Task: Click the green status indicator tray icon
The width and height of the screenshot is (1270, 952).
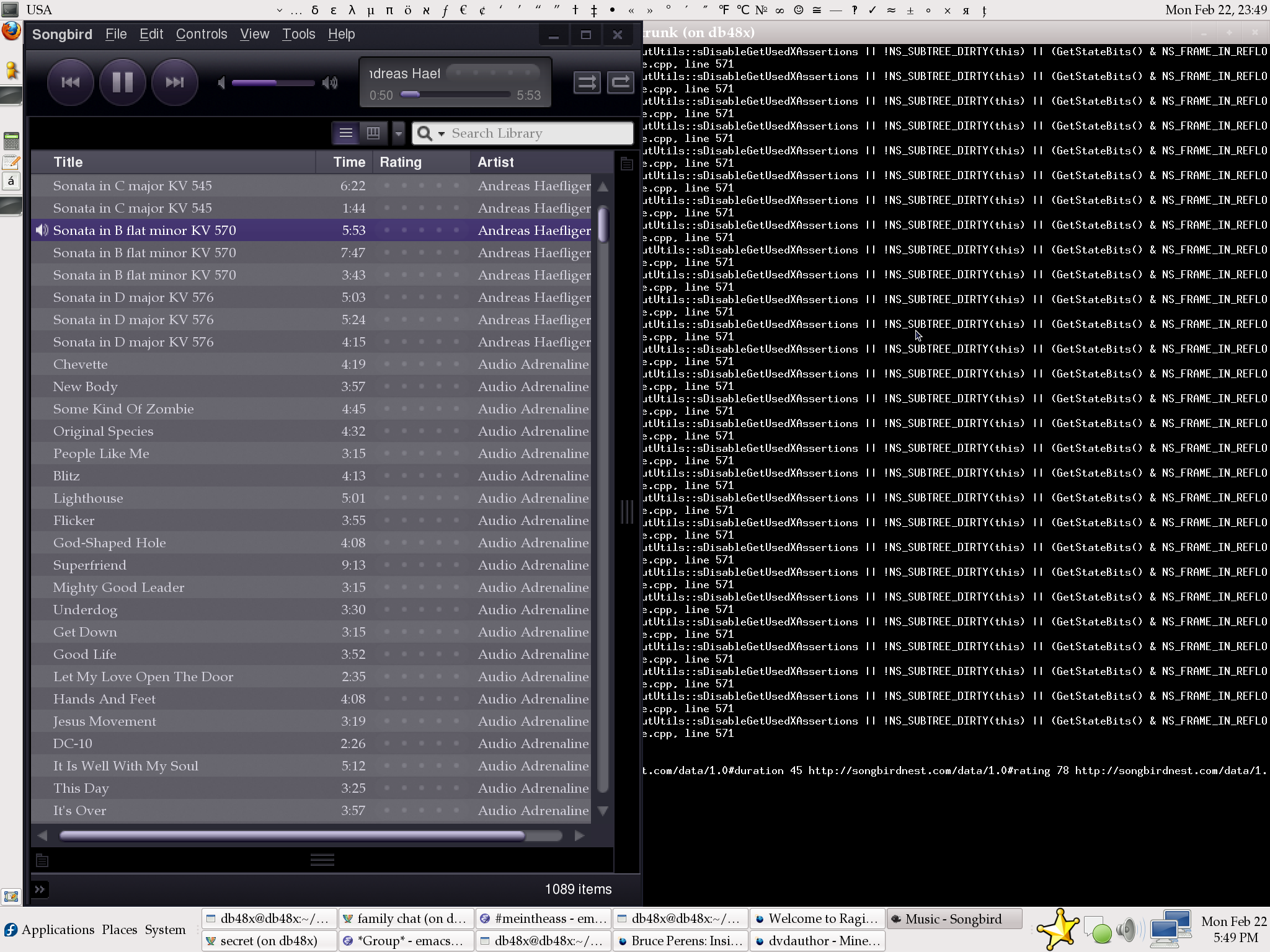Action: (x=1099, y=931)
